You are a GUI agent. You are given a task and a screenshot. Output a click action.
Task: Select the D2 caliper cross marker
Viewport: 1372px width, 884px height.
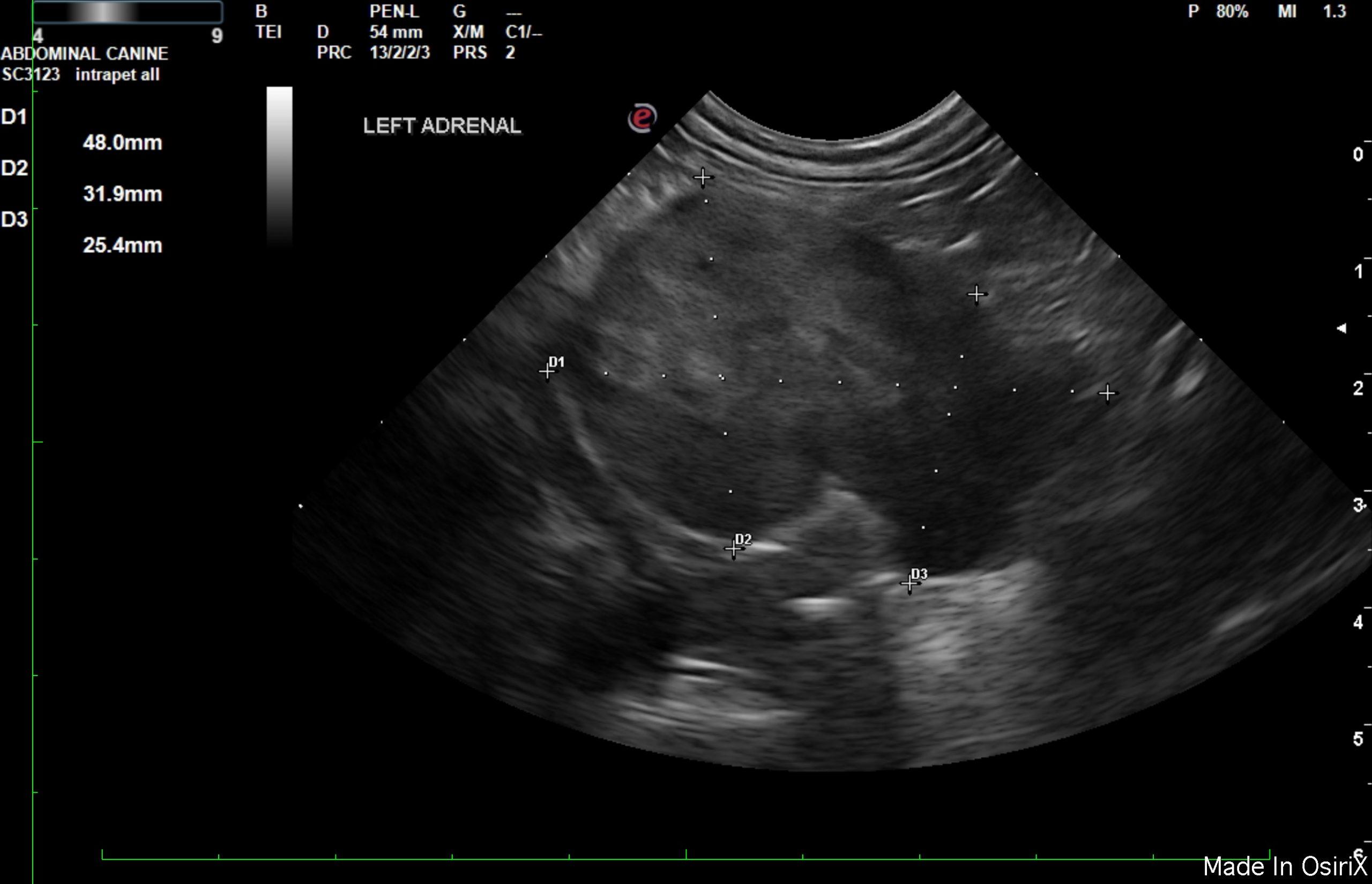(x=733, y=549)
